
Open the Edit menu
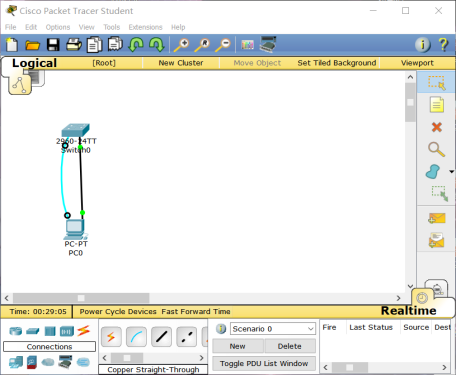31,27
